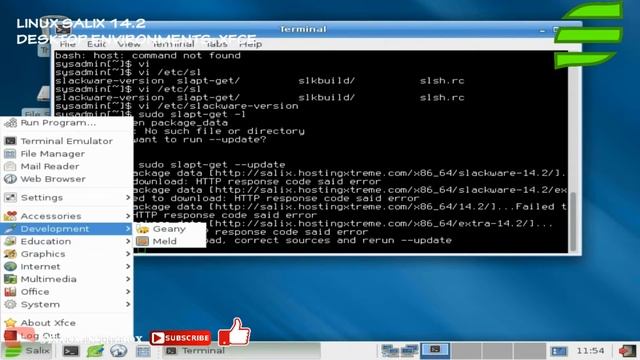This screenshot has height=360, width=640.
Task: Choose Log Out in the menu
Action: pos(67,335)
